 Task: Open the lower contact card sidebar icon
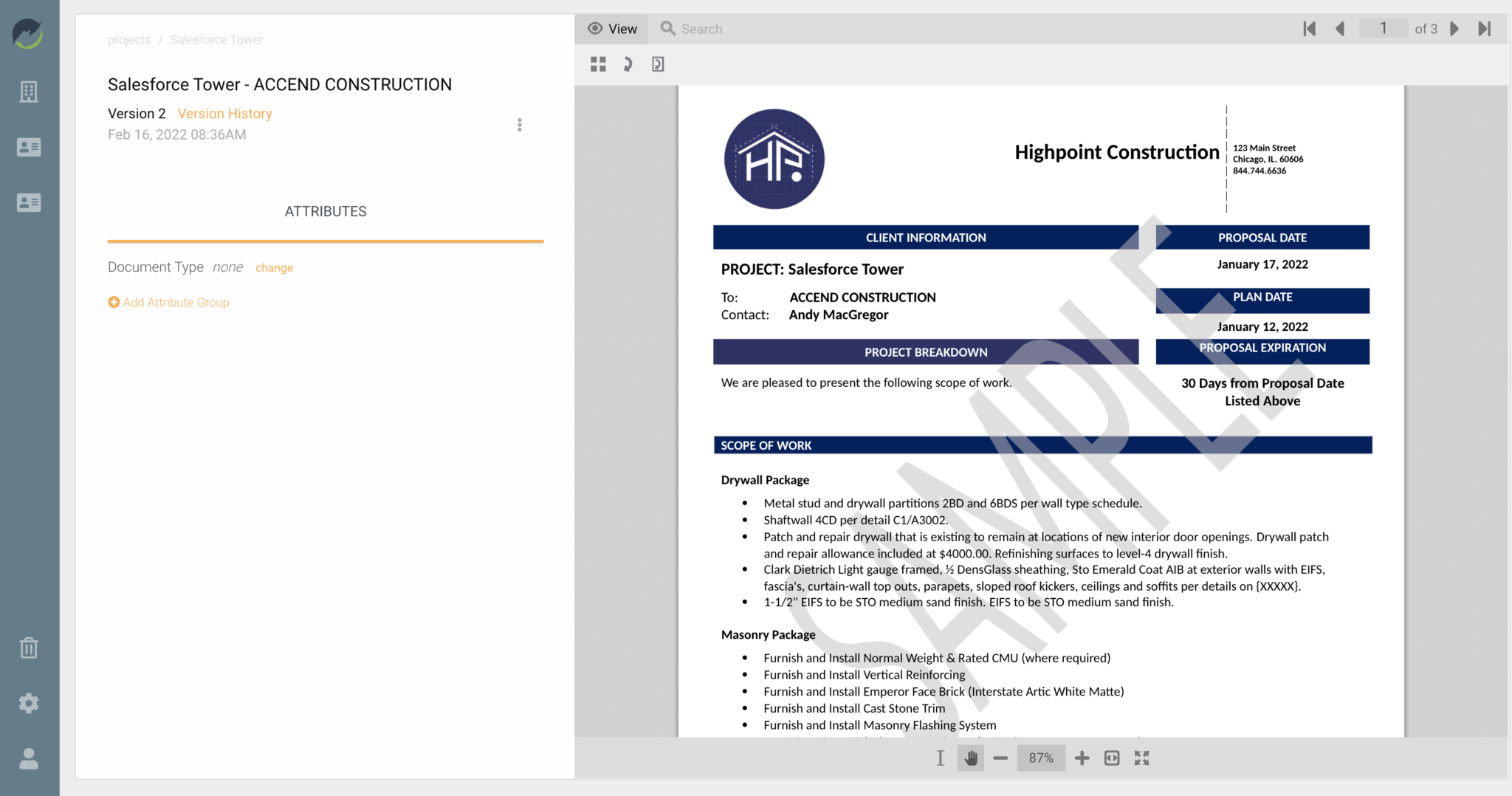29,202
